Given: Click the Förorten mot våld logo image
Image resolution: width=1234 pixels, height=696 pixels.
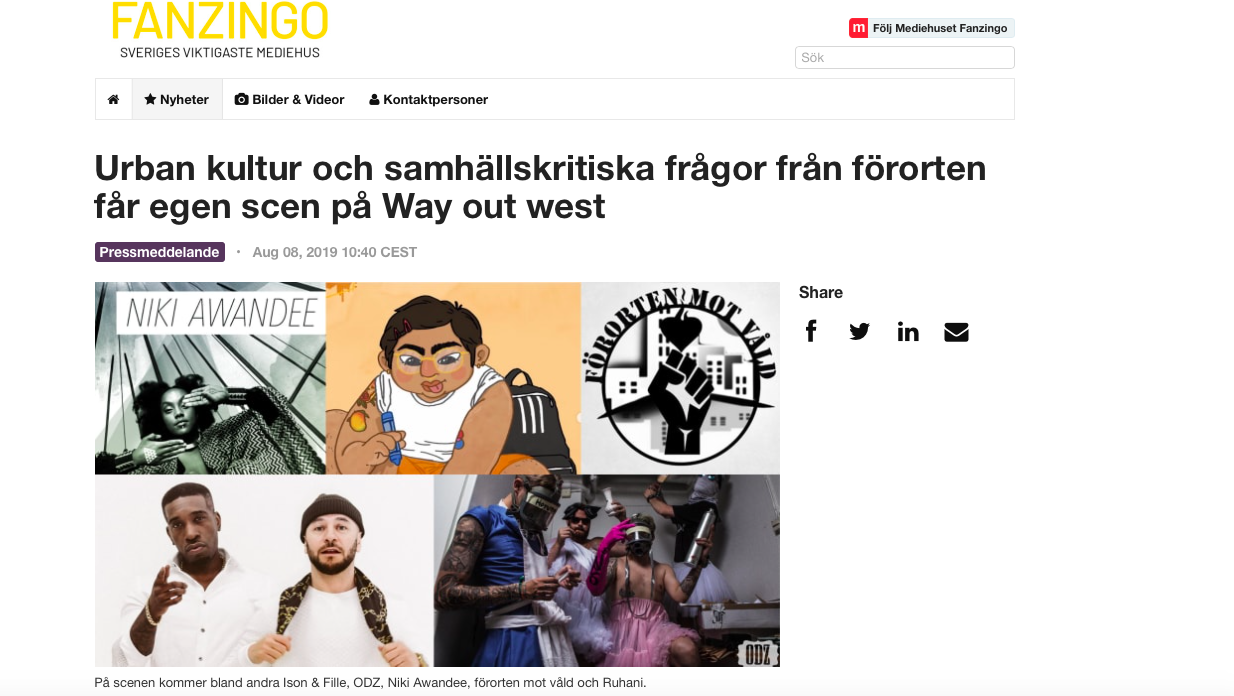Looking at the screenshot, I should pos(681,378).
